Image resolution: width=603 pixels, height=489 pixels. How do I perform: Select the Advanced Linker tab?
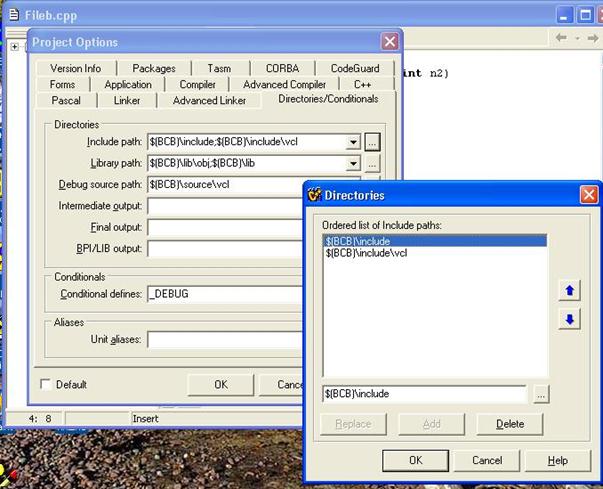209,100
